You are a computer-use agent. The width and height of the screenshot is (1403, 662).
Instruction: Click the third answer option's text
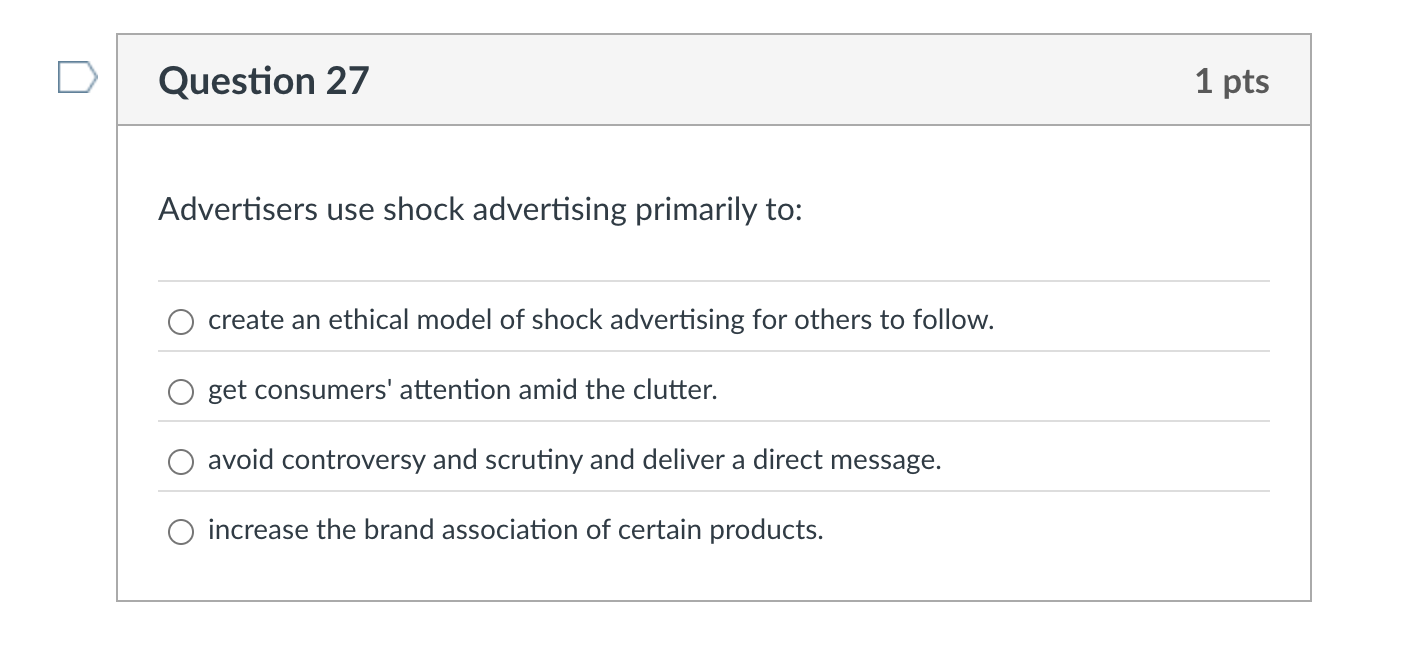(574, 460)
